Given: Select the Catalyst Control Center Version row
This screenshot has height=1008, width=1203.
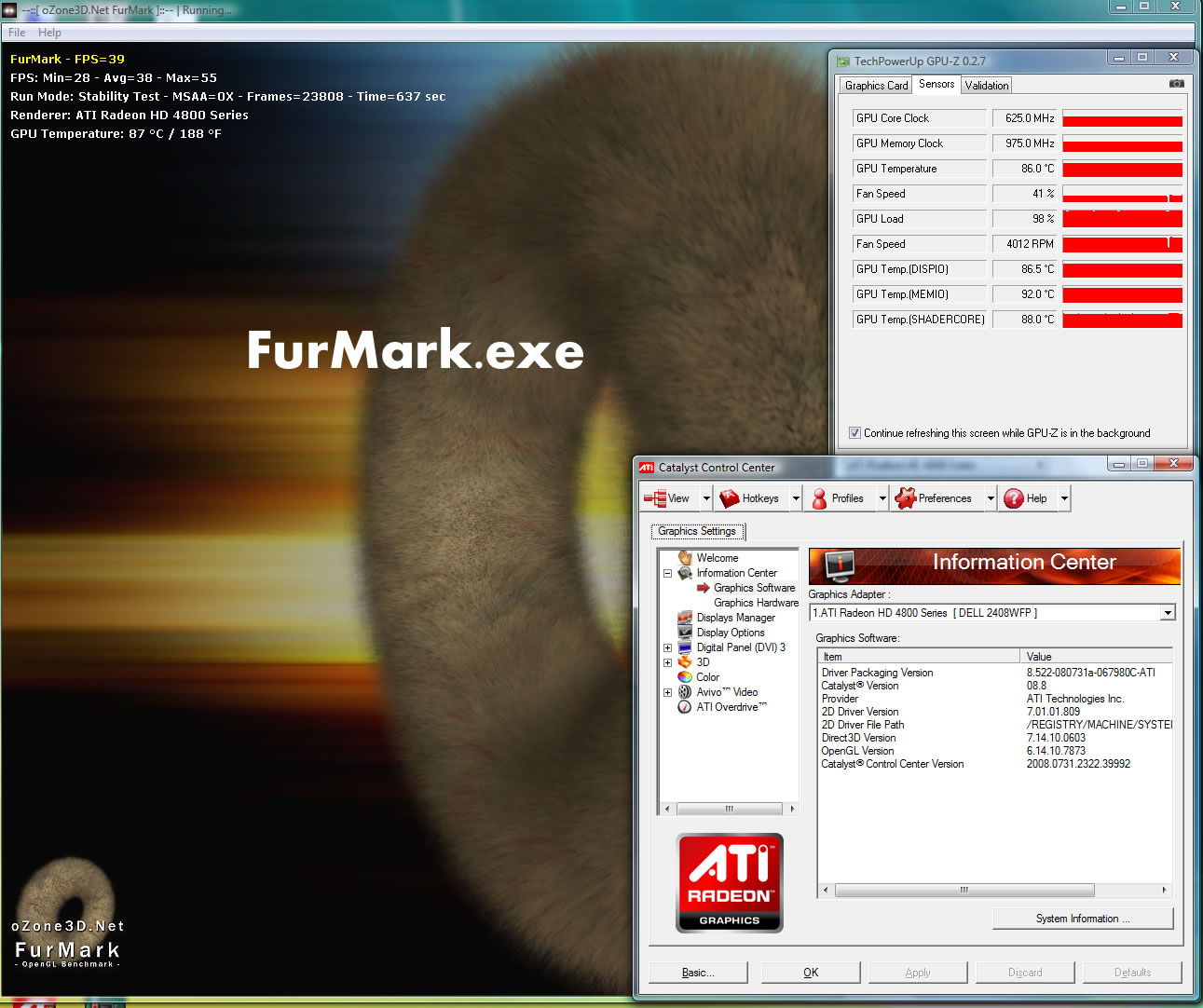Looking at the screenshot, I should 994,764.
